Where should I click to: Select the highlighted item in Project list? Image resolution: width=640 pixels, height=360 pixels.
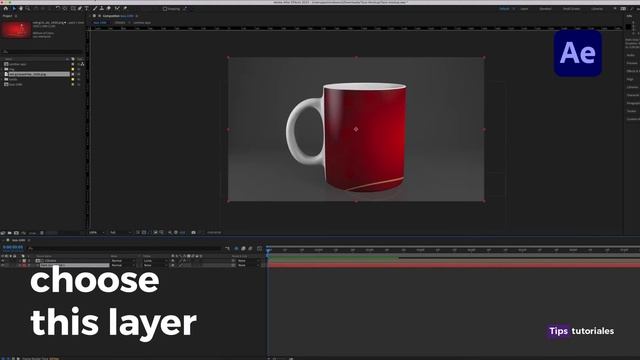tap(38, 74)
